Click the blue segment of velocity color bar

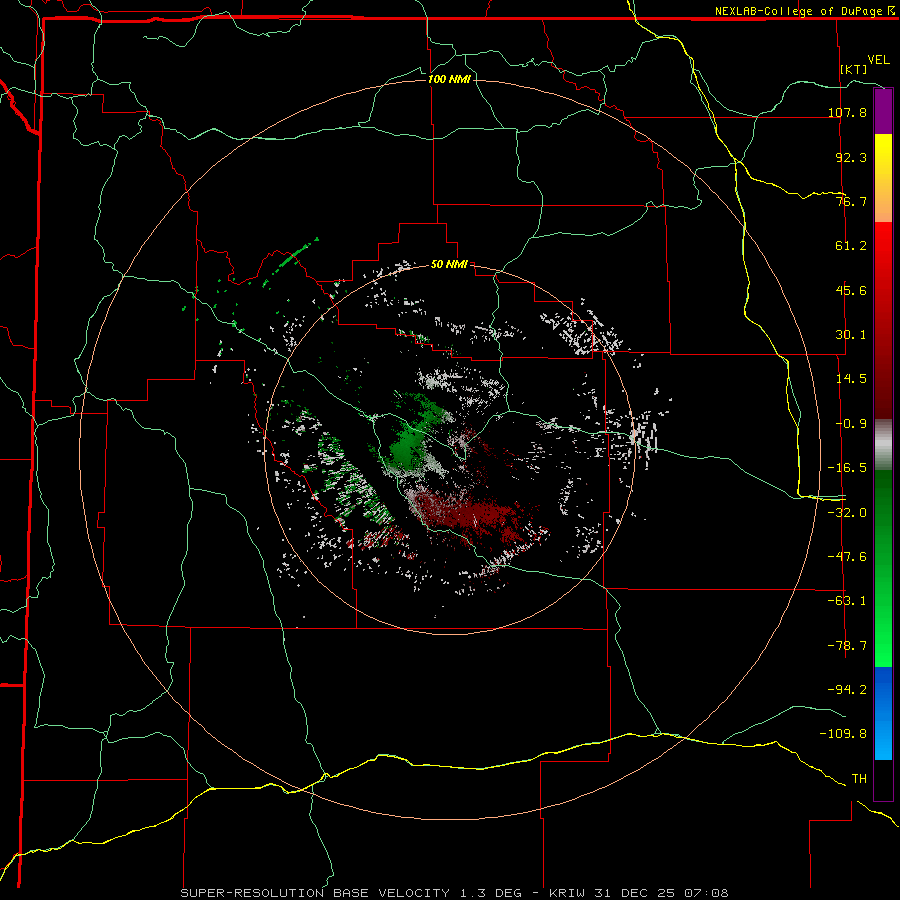point(883,713)
